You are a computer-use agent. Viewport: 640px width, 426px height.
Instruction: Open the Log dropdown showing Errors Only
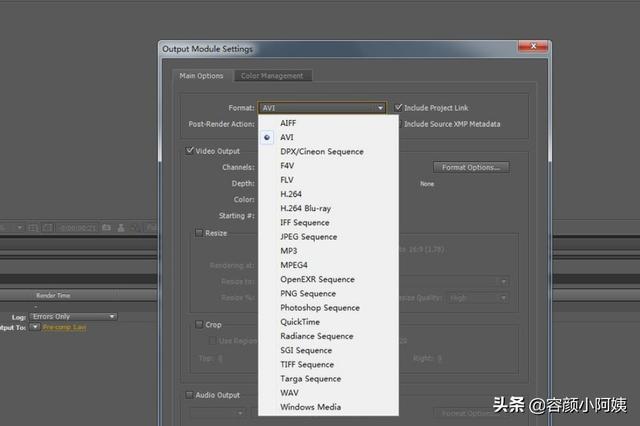(72, 317)
